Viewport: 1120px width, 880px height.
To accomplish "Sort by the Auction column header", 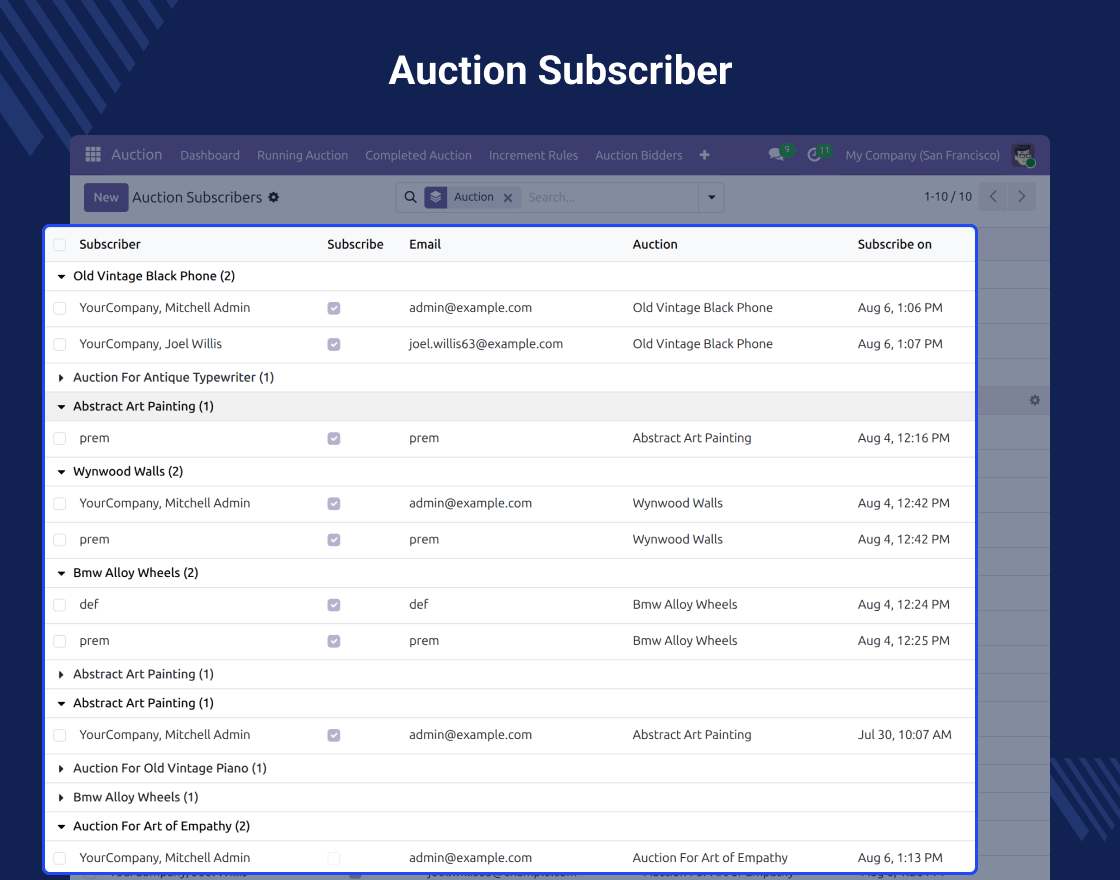I will [x=655, y=244].
